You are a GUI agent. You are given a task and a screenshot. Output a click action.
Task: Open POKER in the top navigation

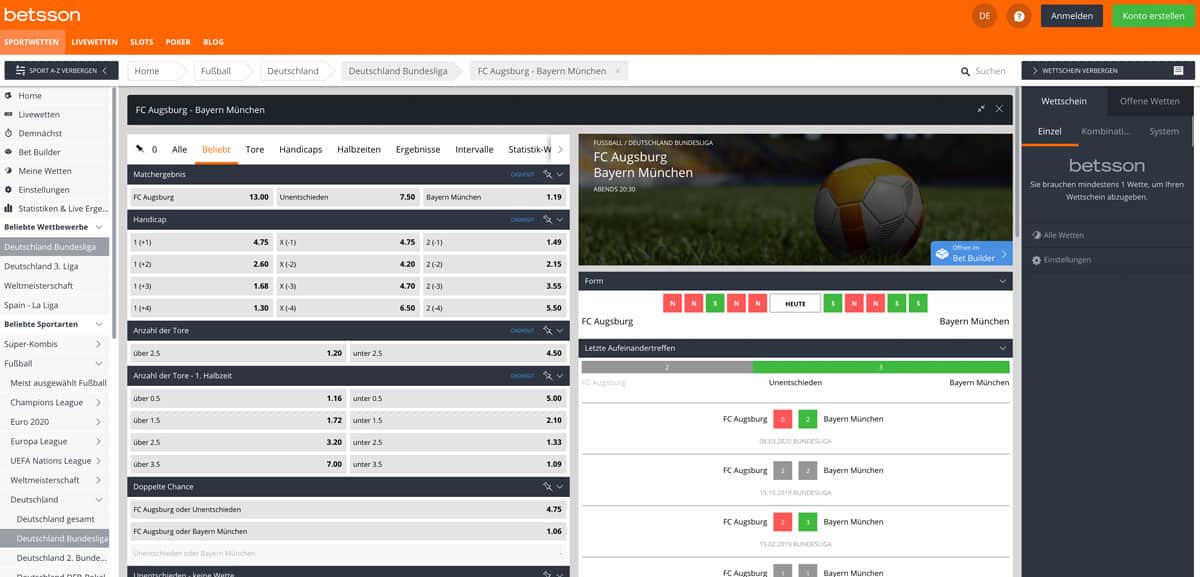pos(178,42)
